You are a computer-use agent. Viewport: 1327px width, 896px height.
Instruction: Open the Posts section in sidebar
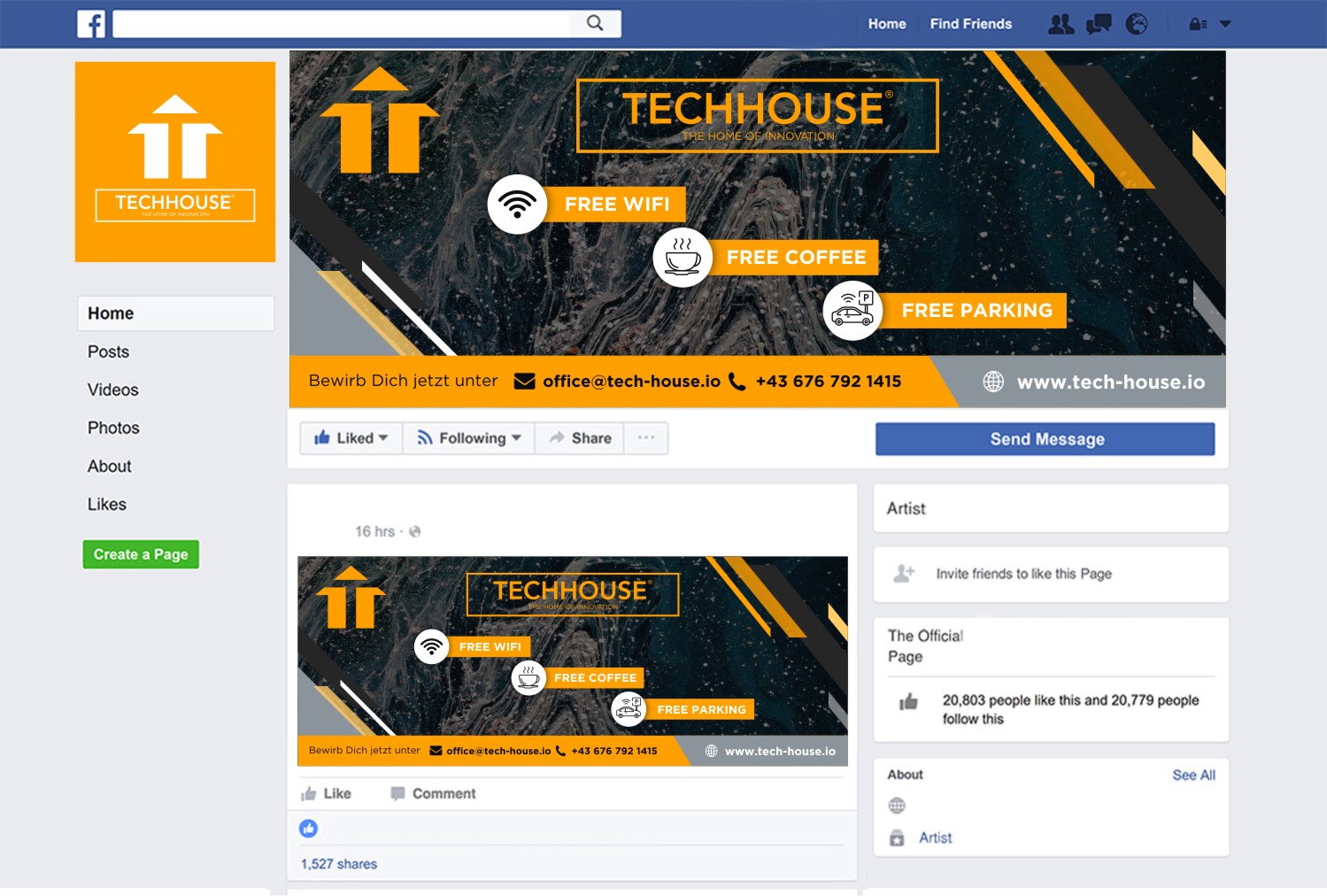click(108, 351)
